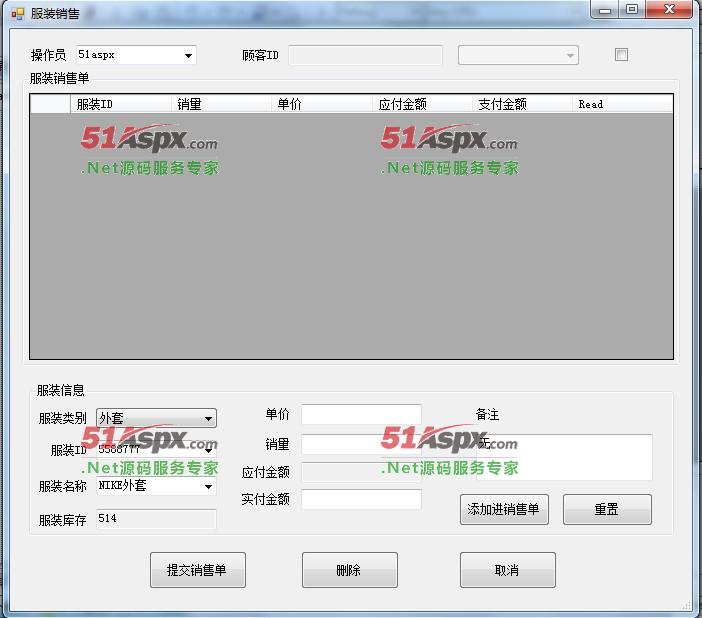Screen dimensions: 702x618
Task: Click the 重置 button
Action: 607,509
